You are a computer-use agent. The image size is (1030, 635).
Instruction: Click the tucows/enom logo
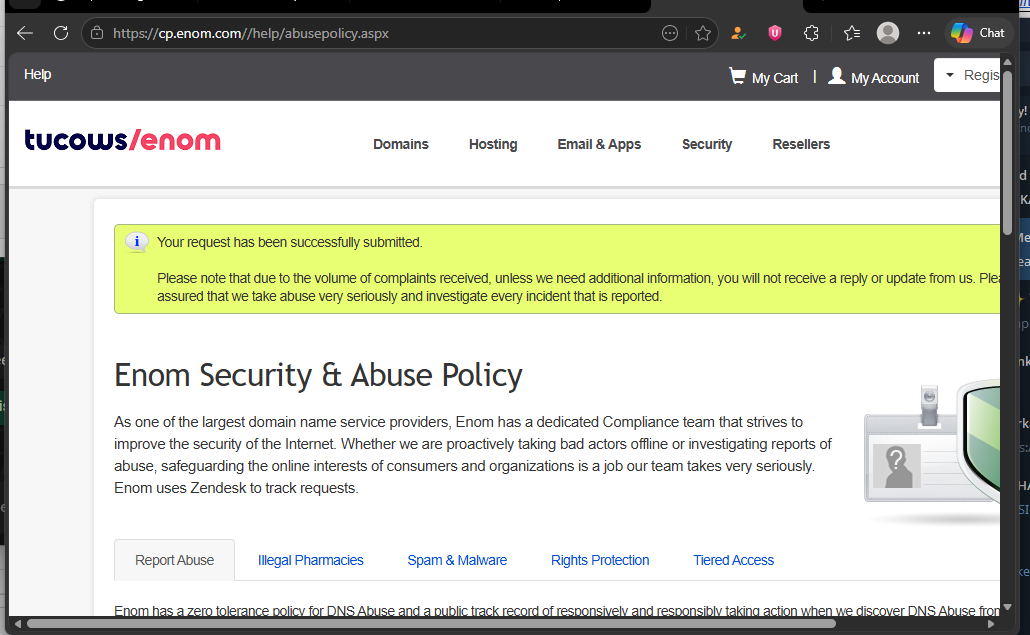point(122,140)
